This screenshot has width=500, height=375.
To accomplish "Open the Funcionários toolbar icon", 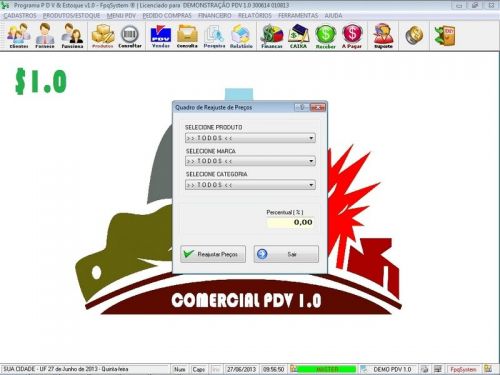I will tap(72, 36).
